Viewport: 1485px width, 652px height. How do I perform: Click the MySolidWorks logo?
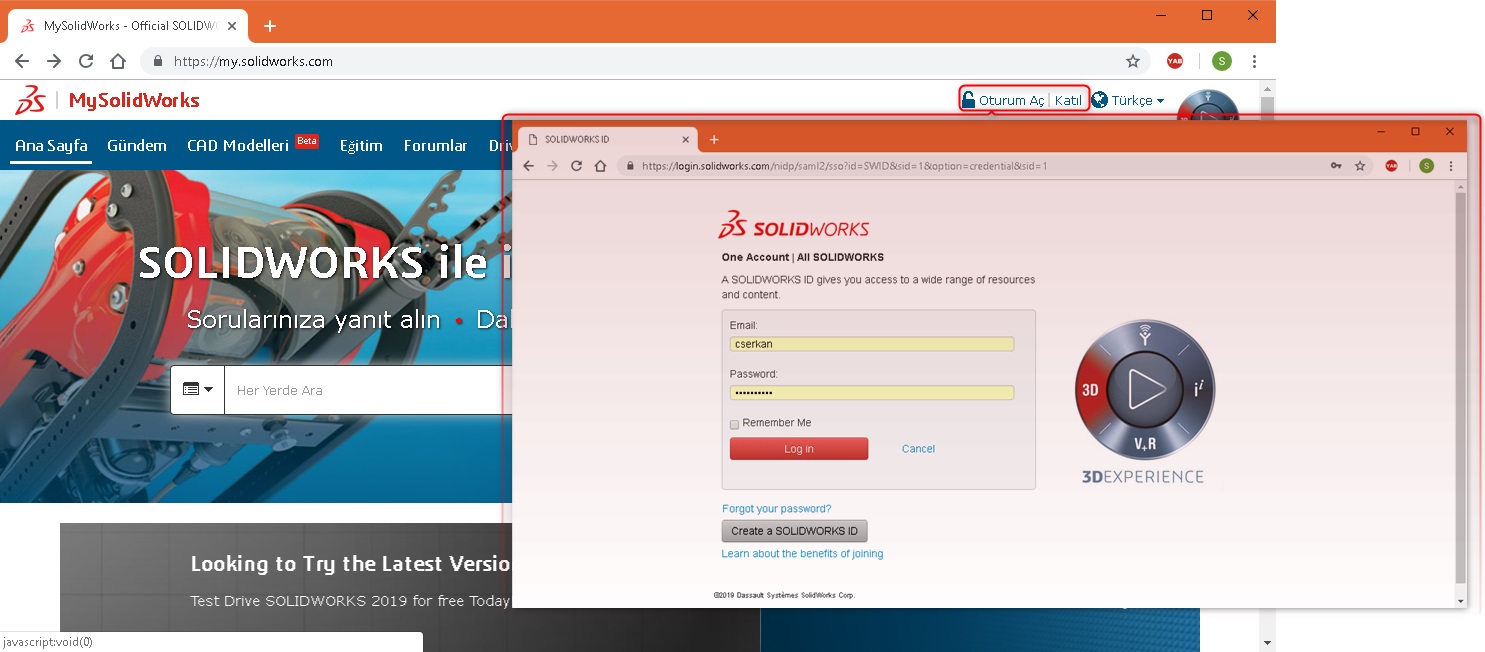point(107,100)
